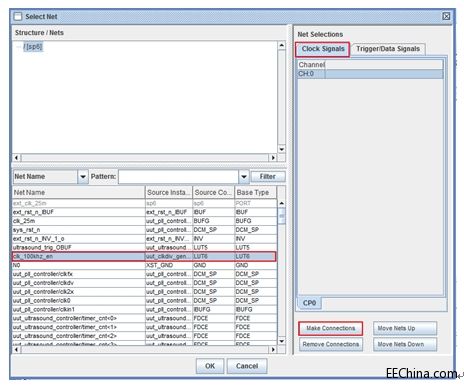Click the net list scroll down arrow
The width and height of the screenshot is (464, 387).
click(282, 341)
